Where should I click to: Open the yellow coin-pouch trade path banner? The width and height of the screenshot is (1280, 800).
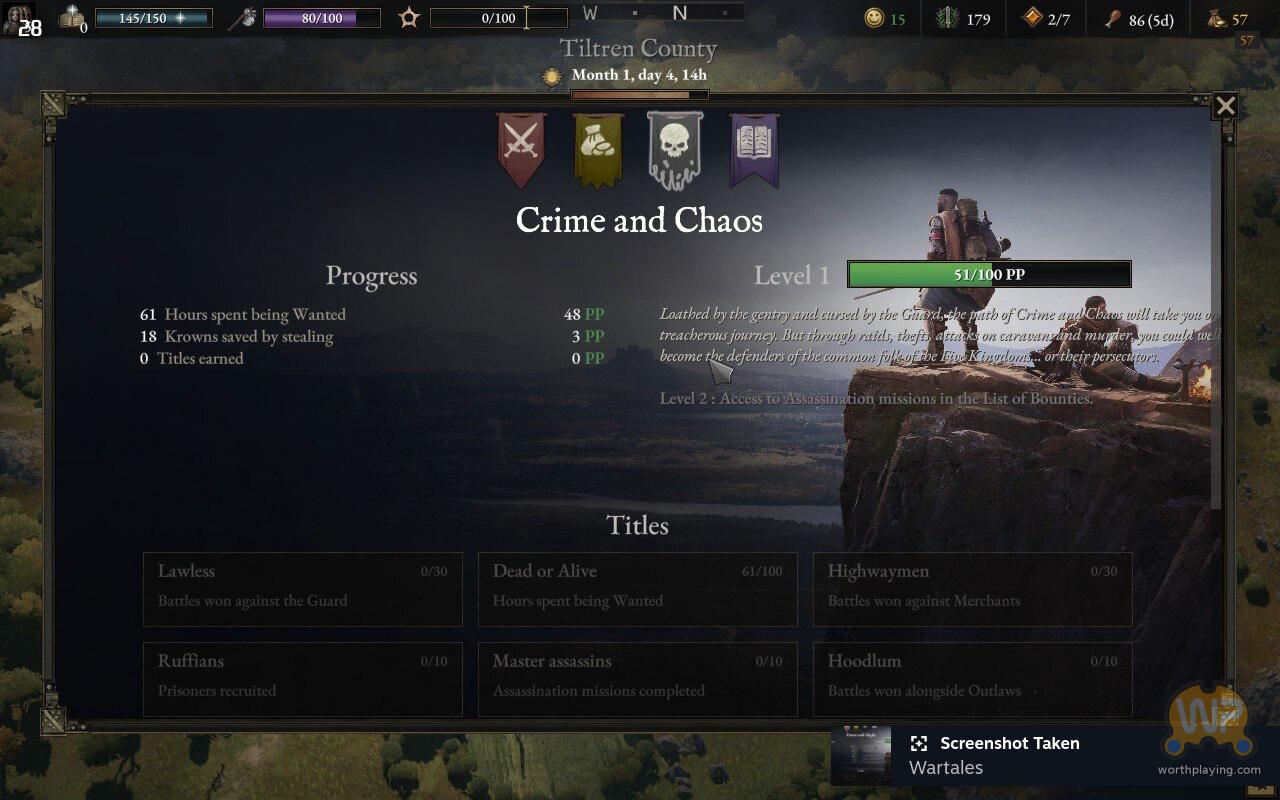coord(598,150)
